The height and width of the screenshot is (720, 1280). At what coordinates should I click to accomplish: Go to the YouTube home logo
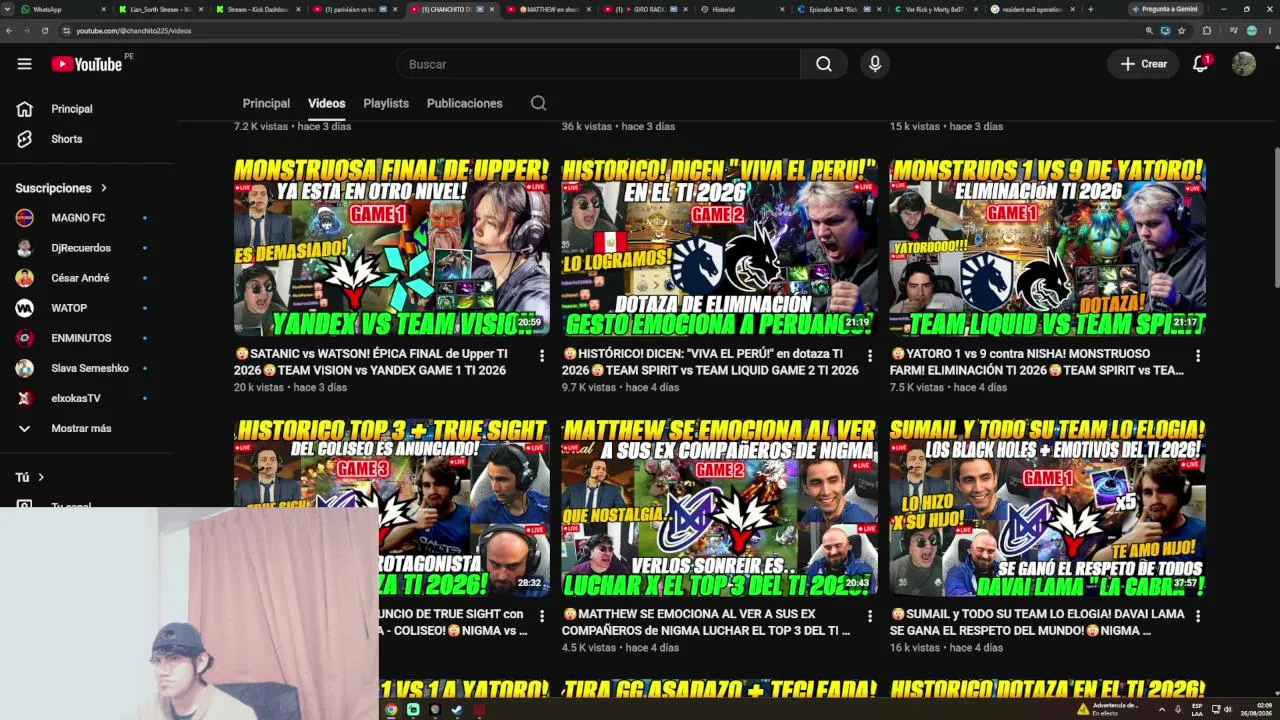click(x=86, y=64)
